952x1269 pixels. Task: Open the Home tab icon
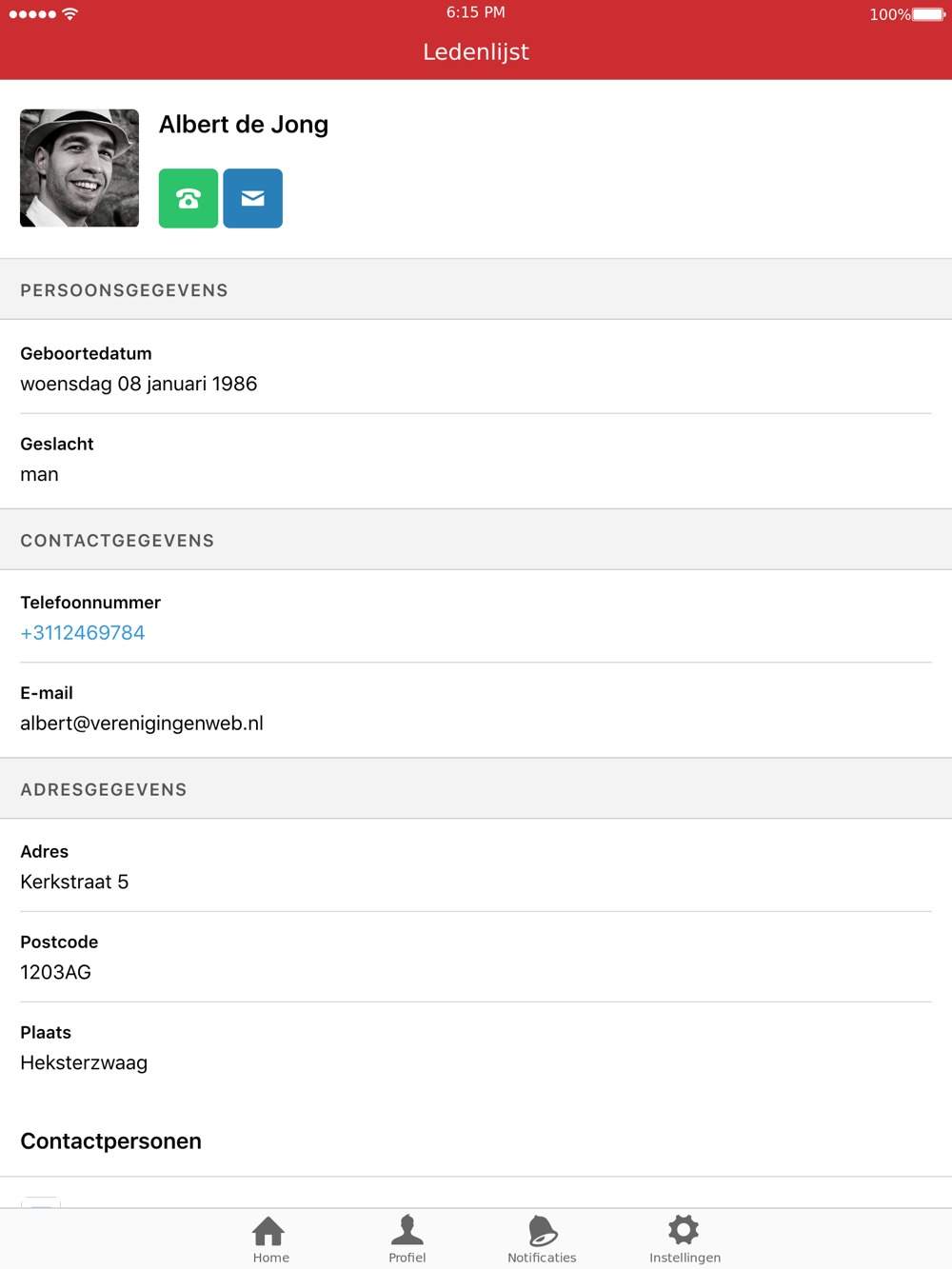[269, 1231]
